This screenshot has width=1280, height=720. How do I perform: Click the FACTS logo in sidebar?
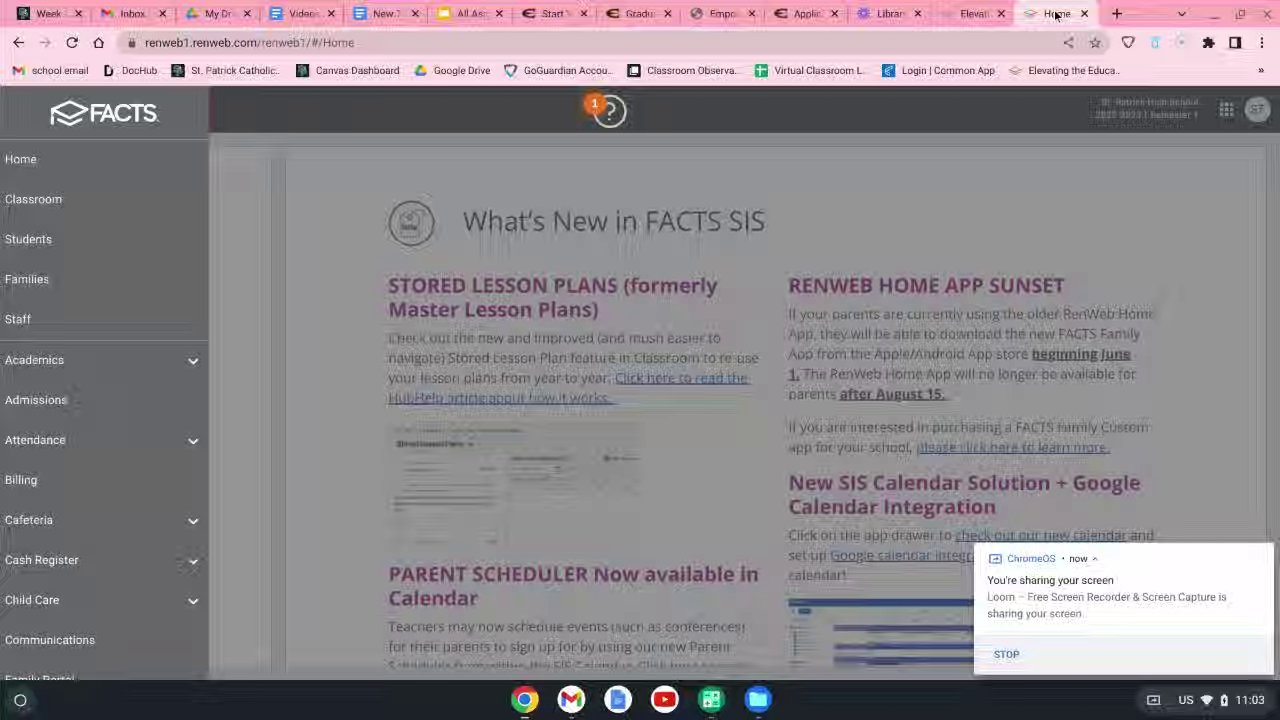pos(104,113)
